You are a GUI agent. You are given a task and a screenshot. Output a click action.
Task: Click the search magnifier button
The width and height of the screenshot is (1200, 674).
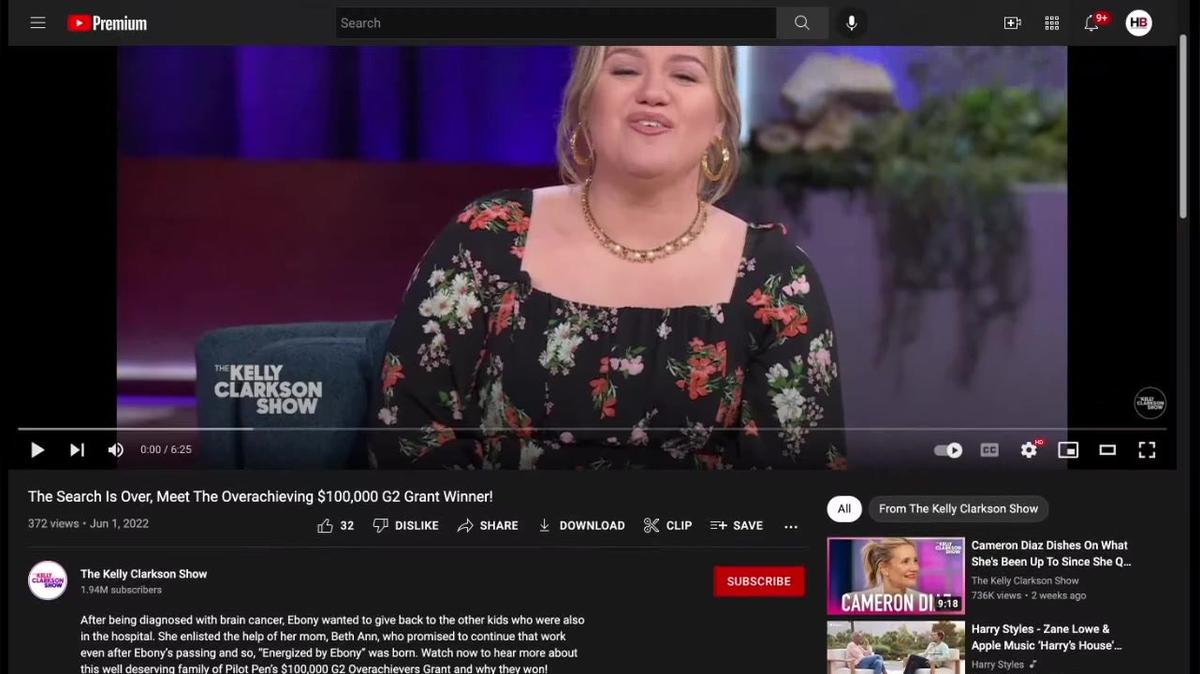pyautogui.click(x=802, y=23)
